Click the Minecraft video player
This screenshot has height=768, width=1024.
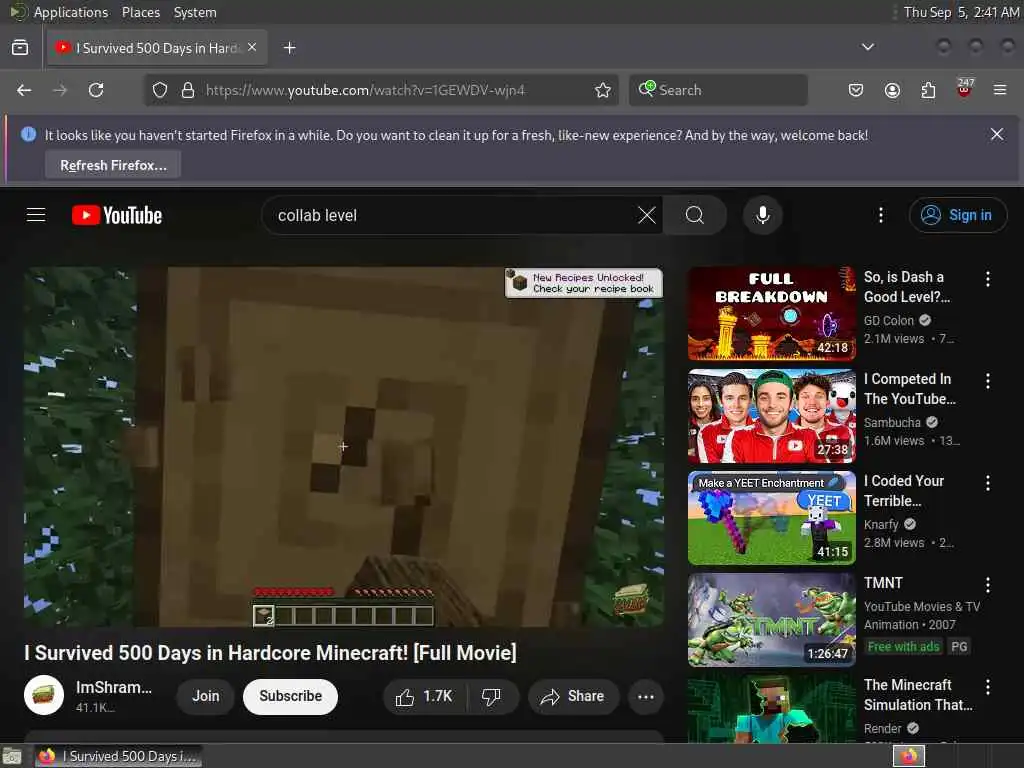click(x=344, y=447)
